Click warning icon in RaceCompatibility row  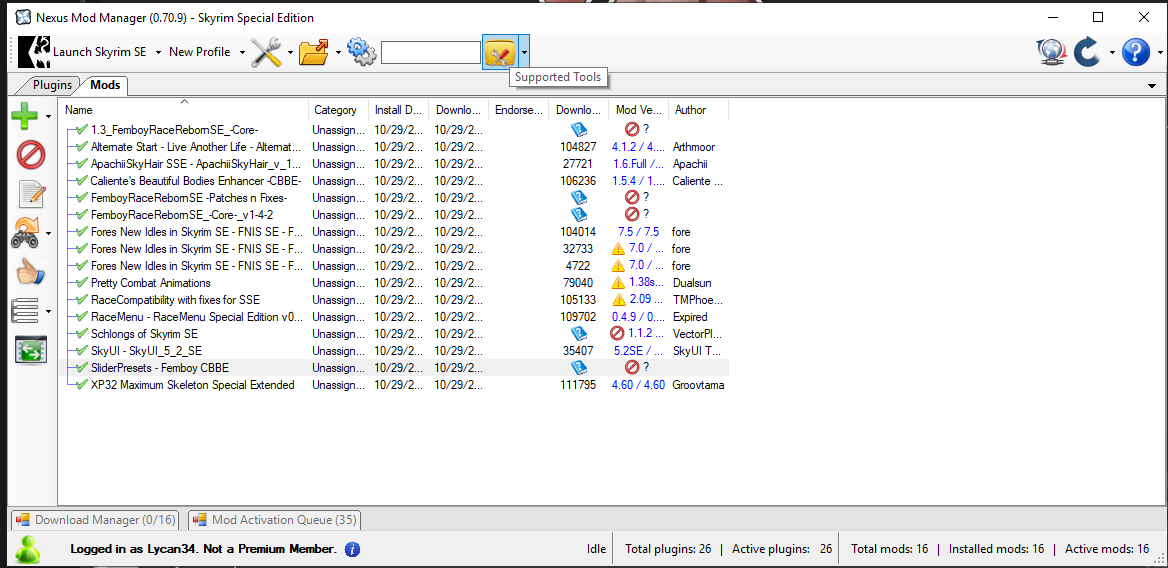[618, 300]
